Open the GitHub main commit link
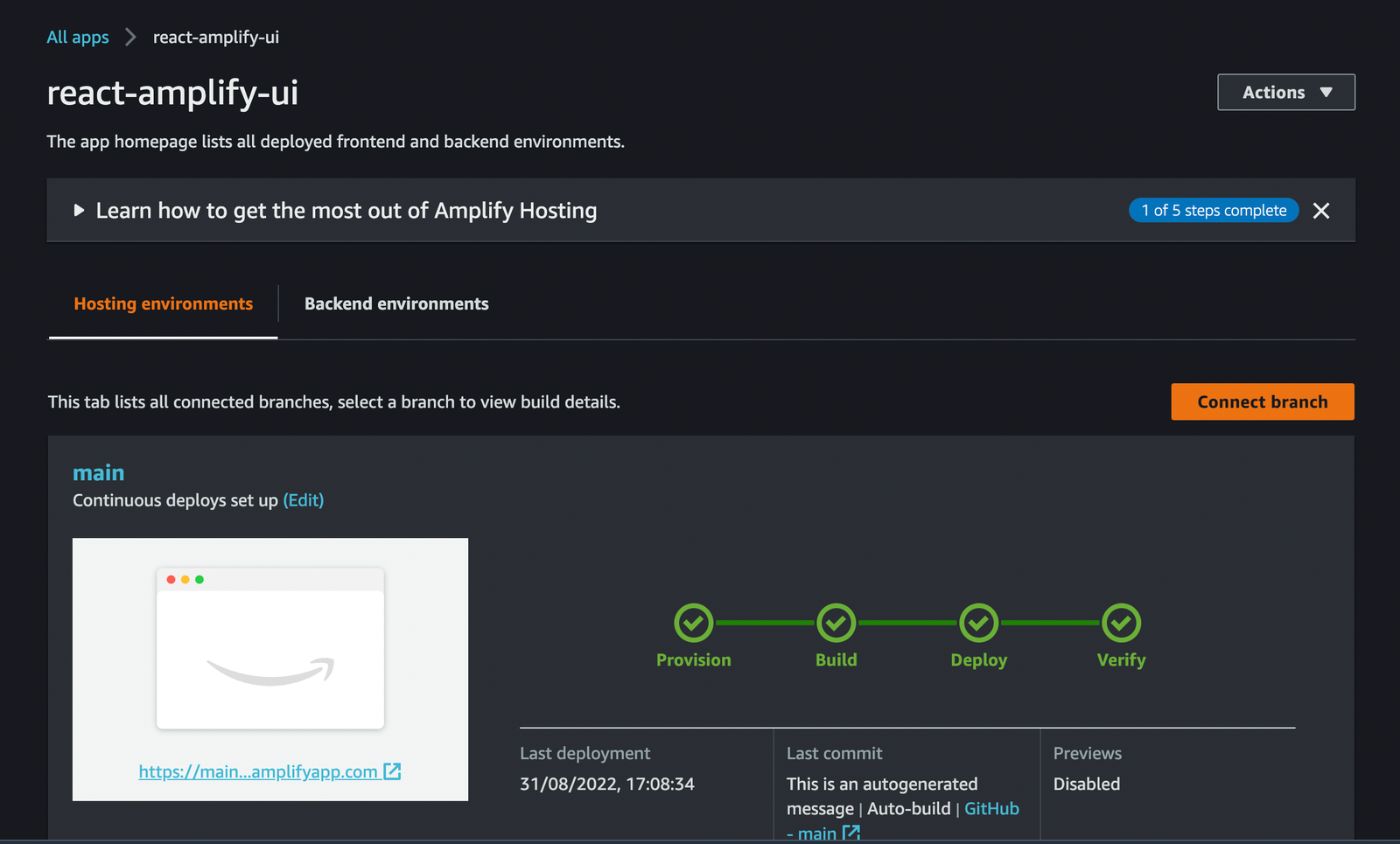Viewport: 1400px width, 844px height. [990, 809]
